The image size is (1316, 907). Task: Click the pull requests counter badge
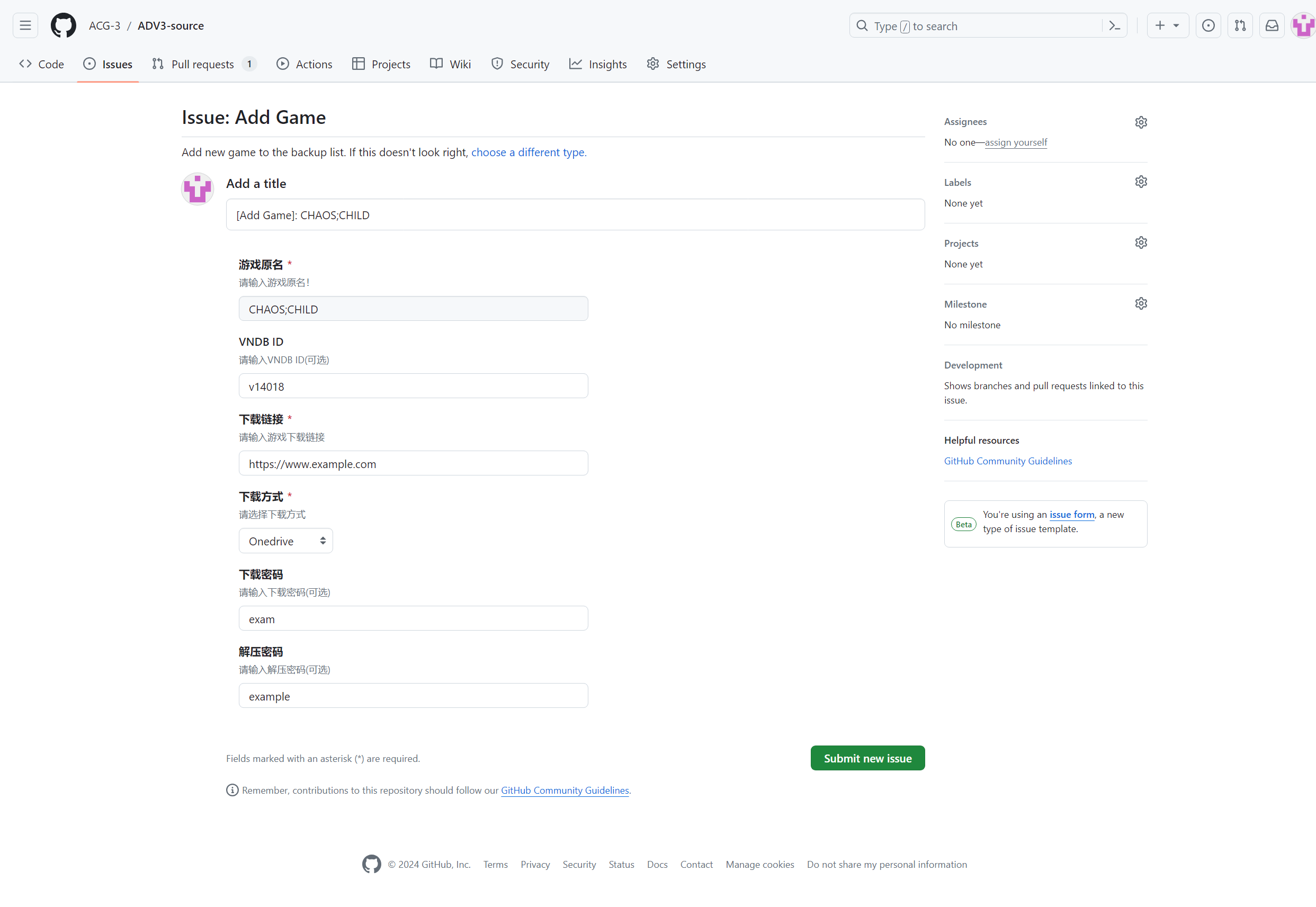[249, 64]
